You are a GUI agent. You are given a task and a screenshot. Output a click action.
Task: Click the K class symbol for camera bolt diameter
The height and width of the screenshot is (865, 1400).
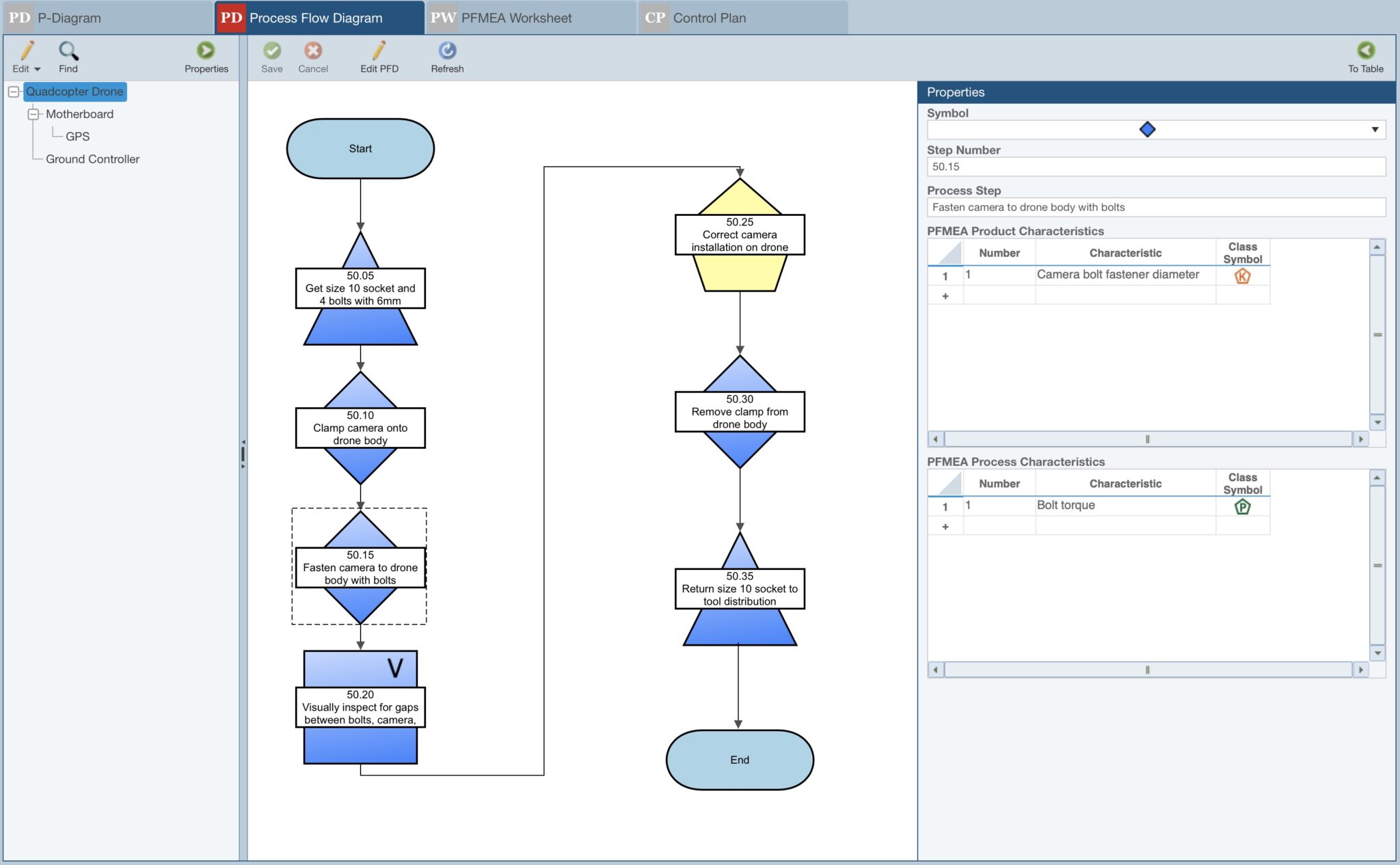[1243, 276]
